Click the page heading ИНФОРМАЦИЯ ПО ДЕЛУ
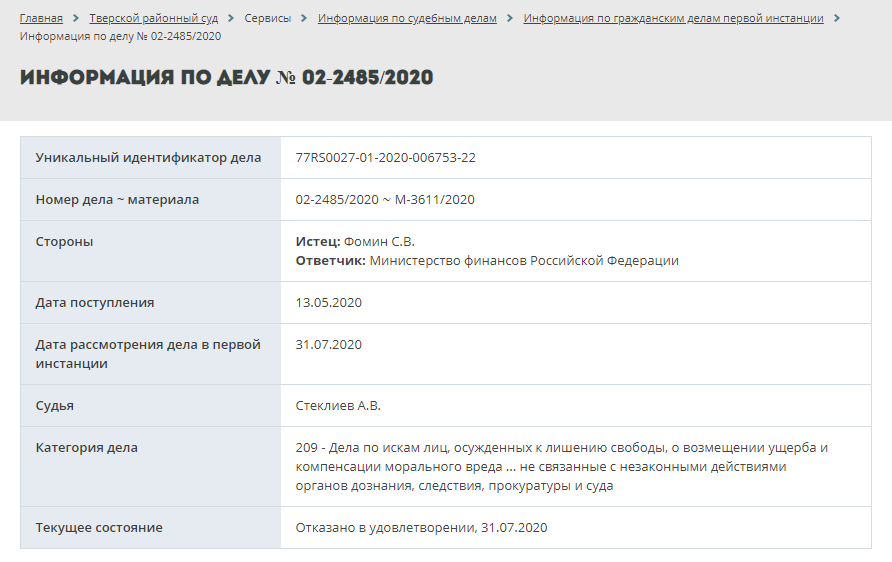 coord(226,78)
